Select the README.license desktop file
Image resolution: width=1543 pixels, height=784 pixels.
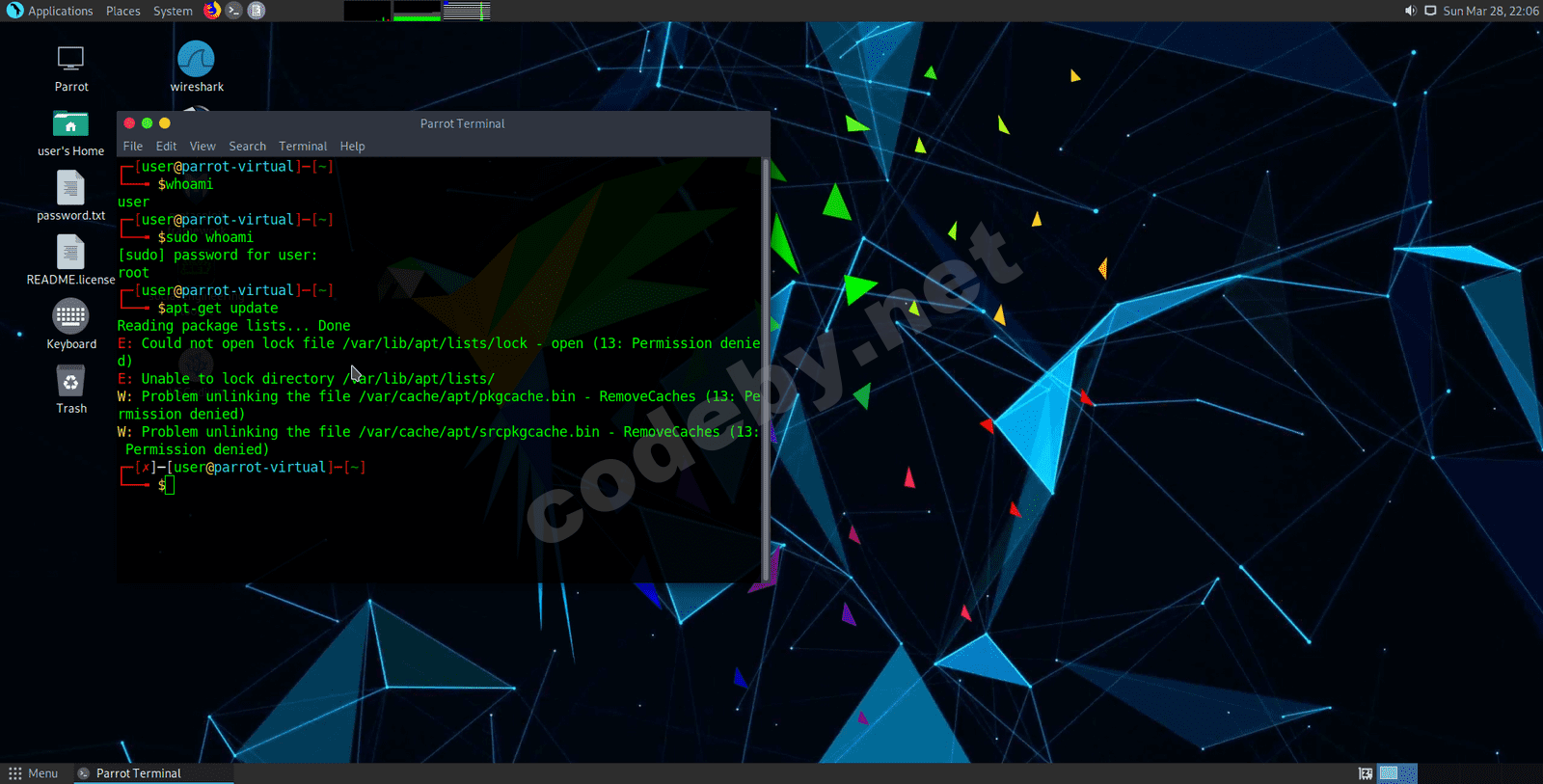pyautogui.click(x=70, y=260)
